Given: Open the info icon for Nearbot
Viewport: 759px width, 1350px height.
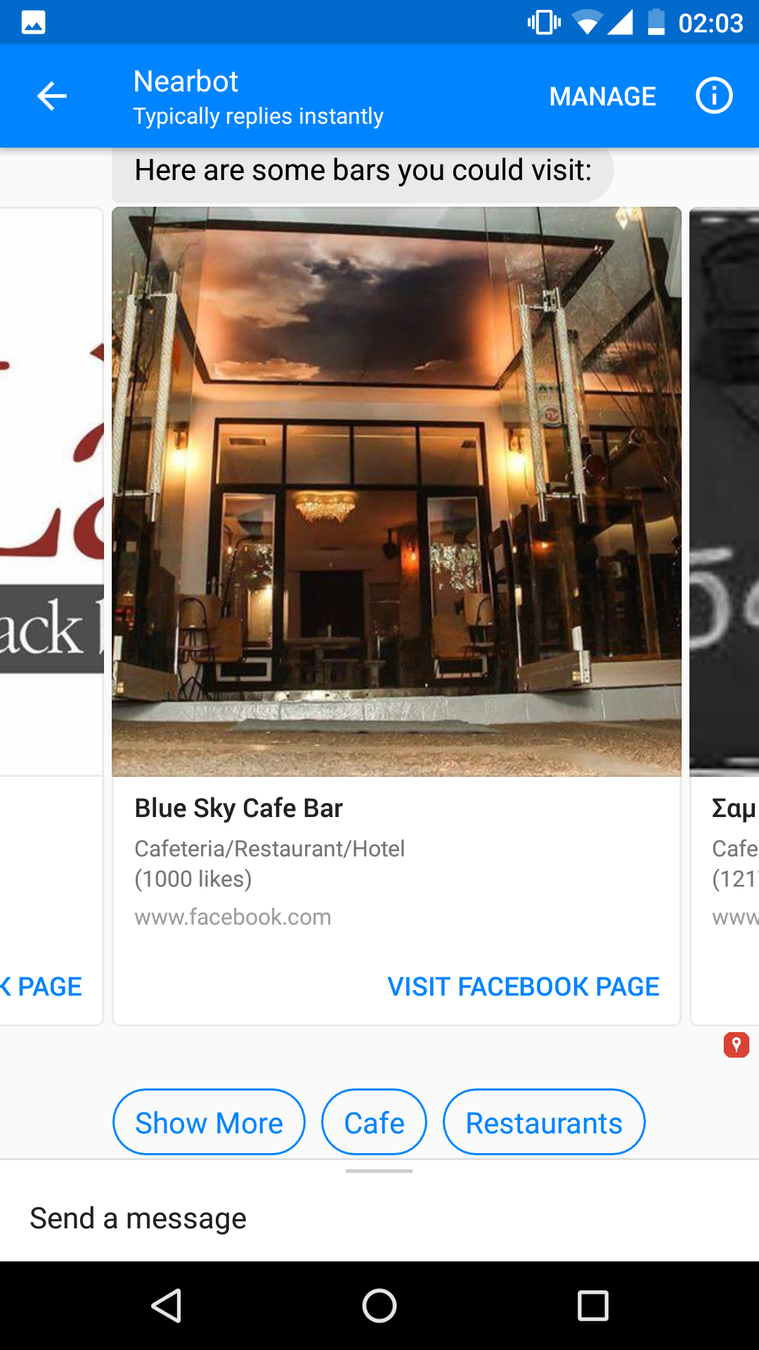Looking at the screenshot, I should click(x=714, y=96).
